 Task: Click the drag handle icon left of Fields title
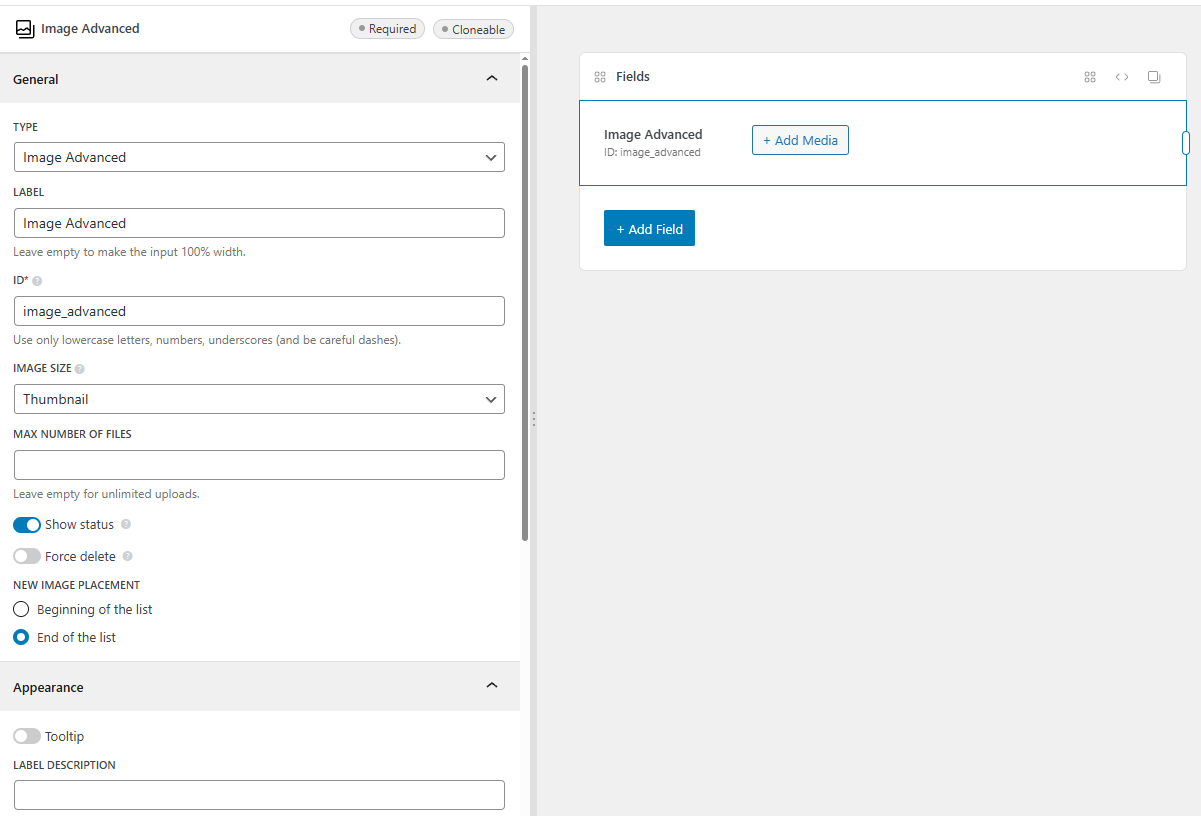click(600, 77)
